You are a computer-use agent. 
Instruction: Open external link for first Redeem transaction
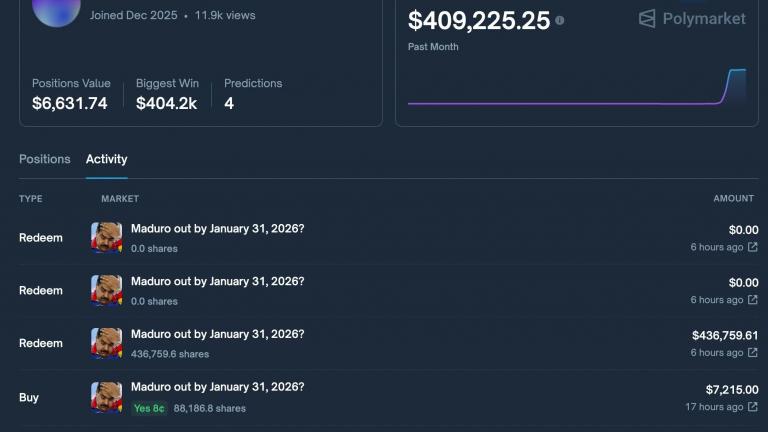752,247
